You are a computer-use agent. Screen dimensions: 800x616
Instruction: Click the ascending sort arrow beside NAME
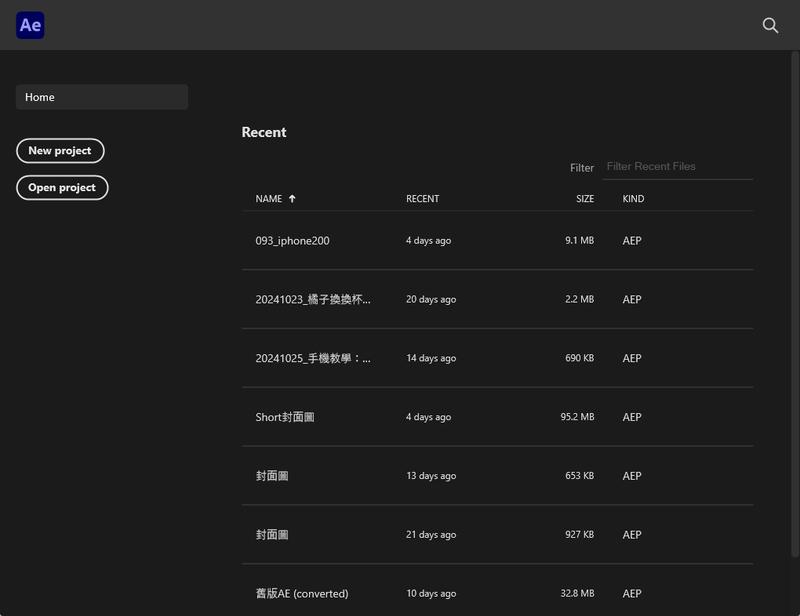coord(292,199)
